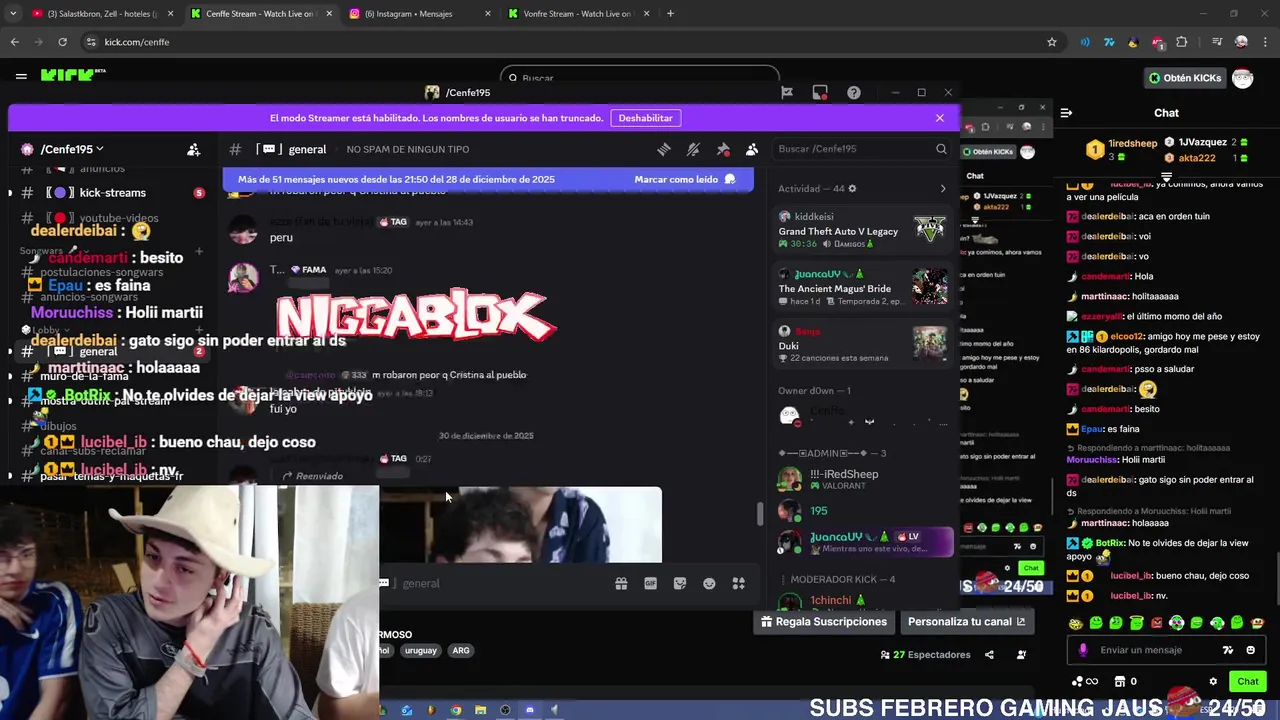Click Discord screen share indicator icon

[820, 92]
